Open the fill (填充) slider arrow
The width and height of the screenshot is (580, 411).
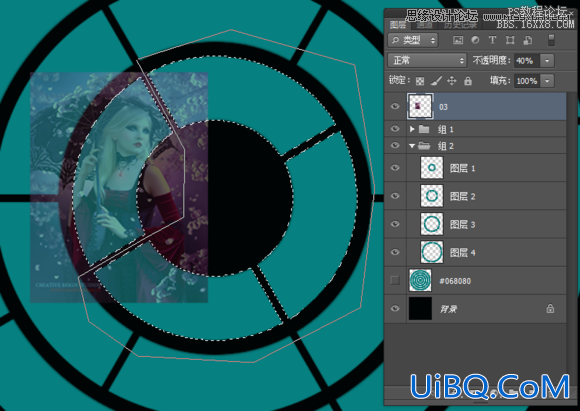(x=547, y=81)
